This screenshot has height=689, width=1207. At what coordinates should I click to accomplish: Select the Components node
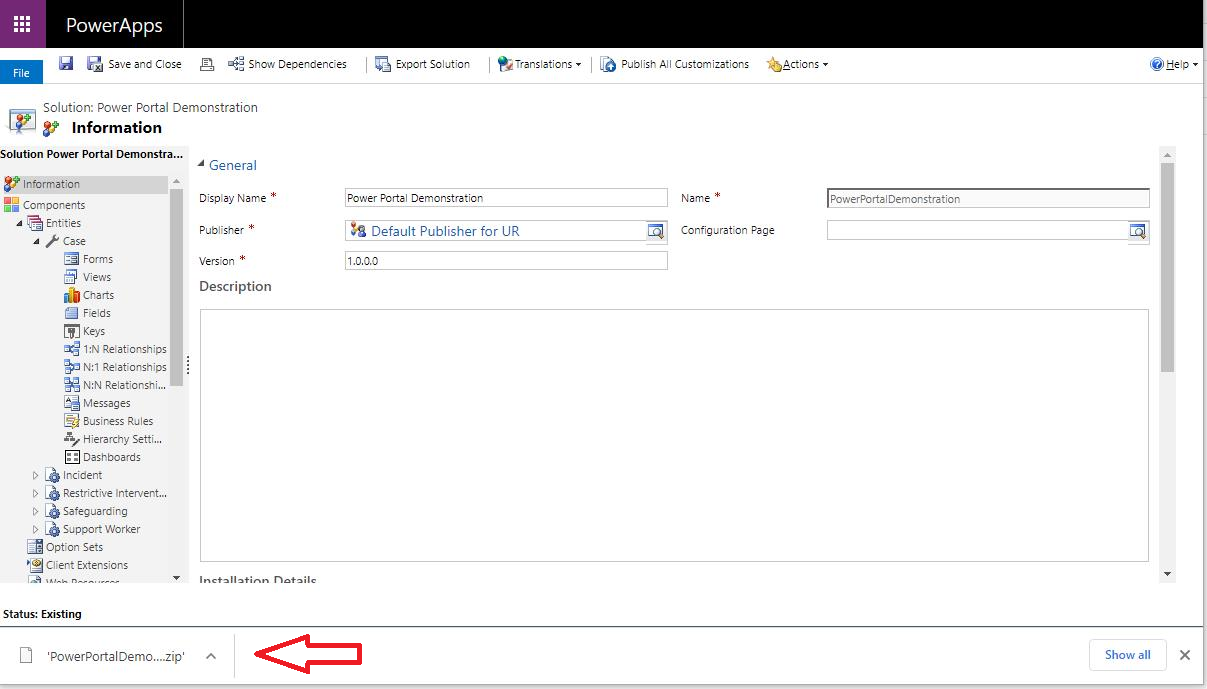(55, 205)
